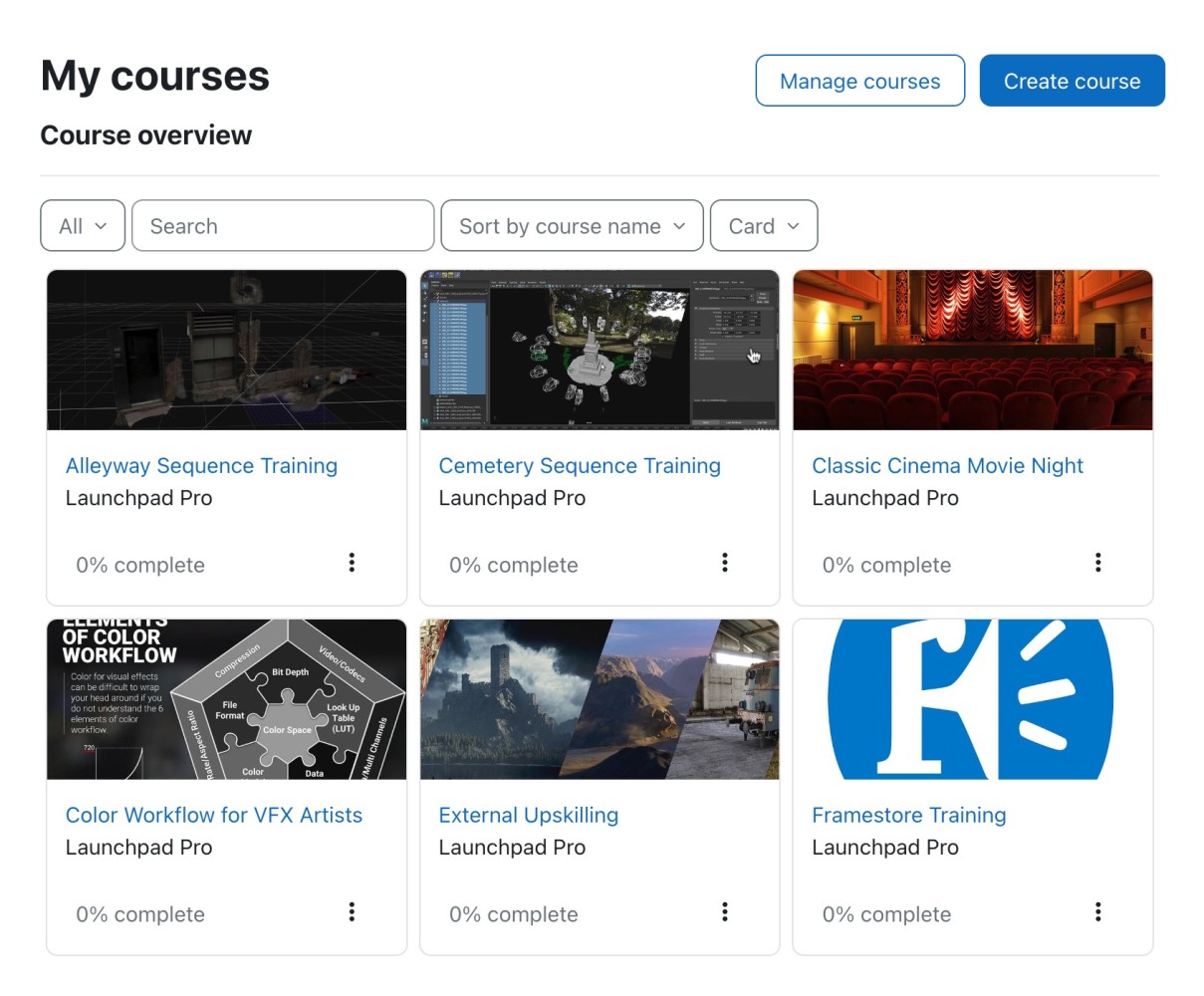Open actions menu for External Upskilling
This screenshot has width=1204, height=996.
(725, 912)
